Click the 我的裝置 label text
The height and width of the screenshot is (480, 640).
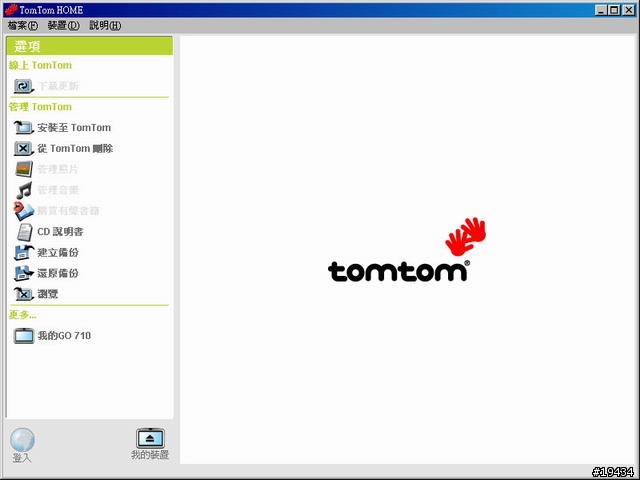click(x=150, y=455)
